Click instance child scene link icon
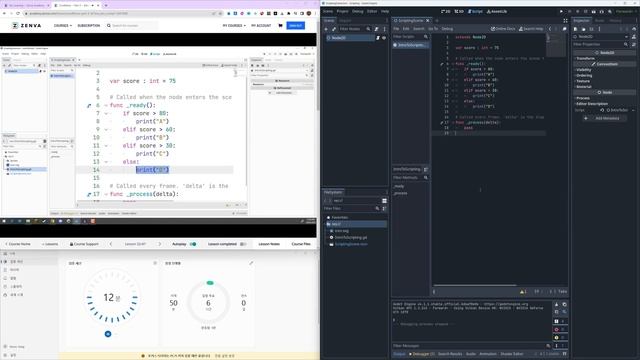640x360 pixels. (334, 29)
